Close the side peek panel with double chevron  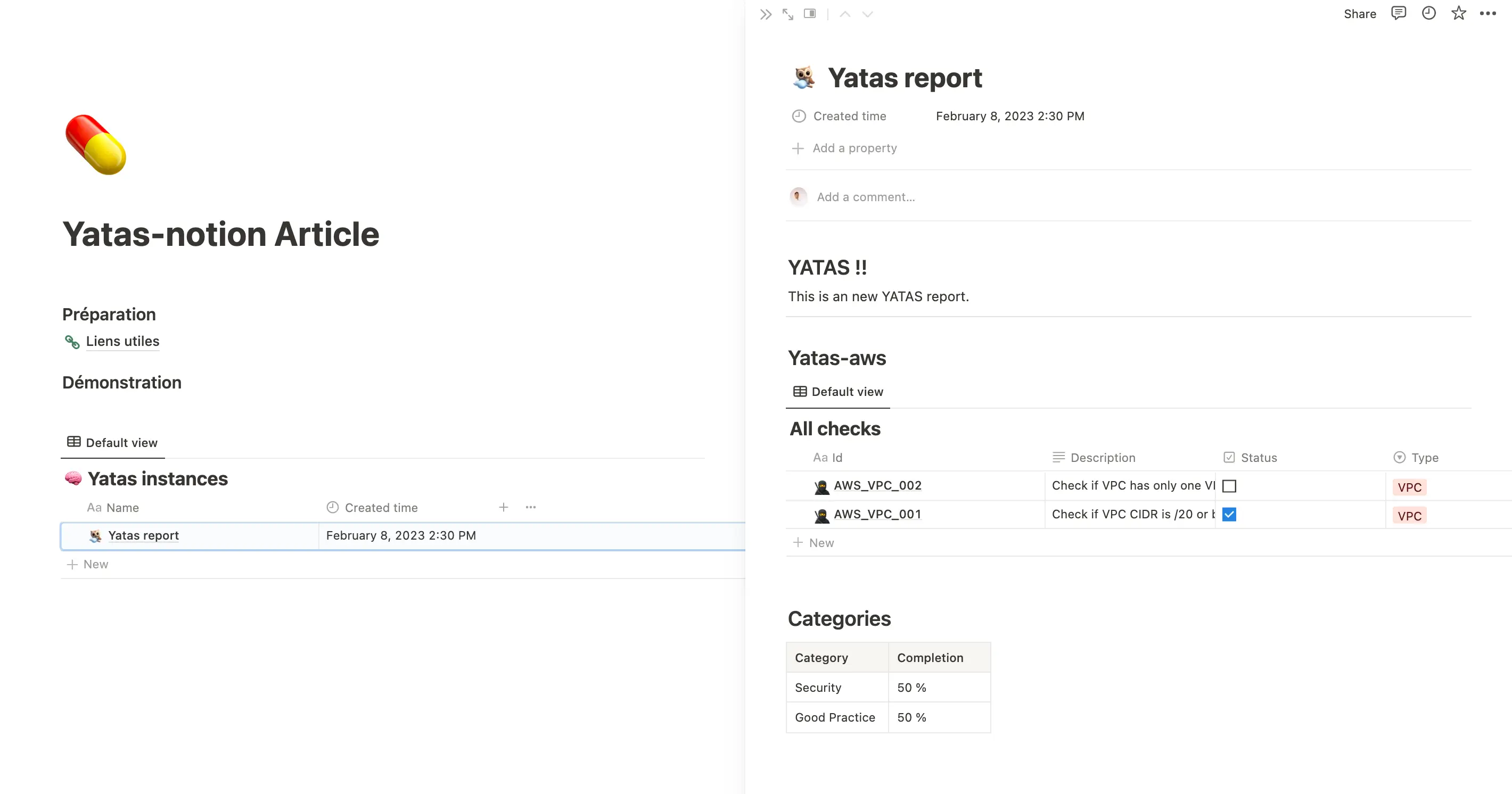(x=766, y=14)
